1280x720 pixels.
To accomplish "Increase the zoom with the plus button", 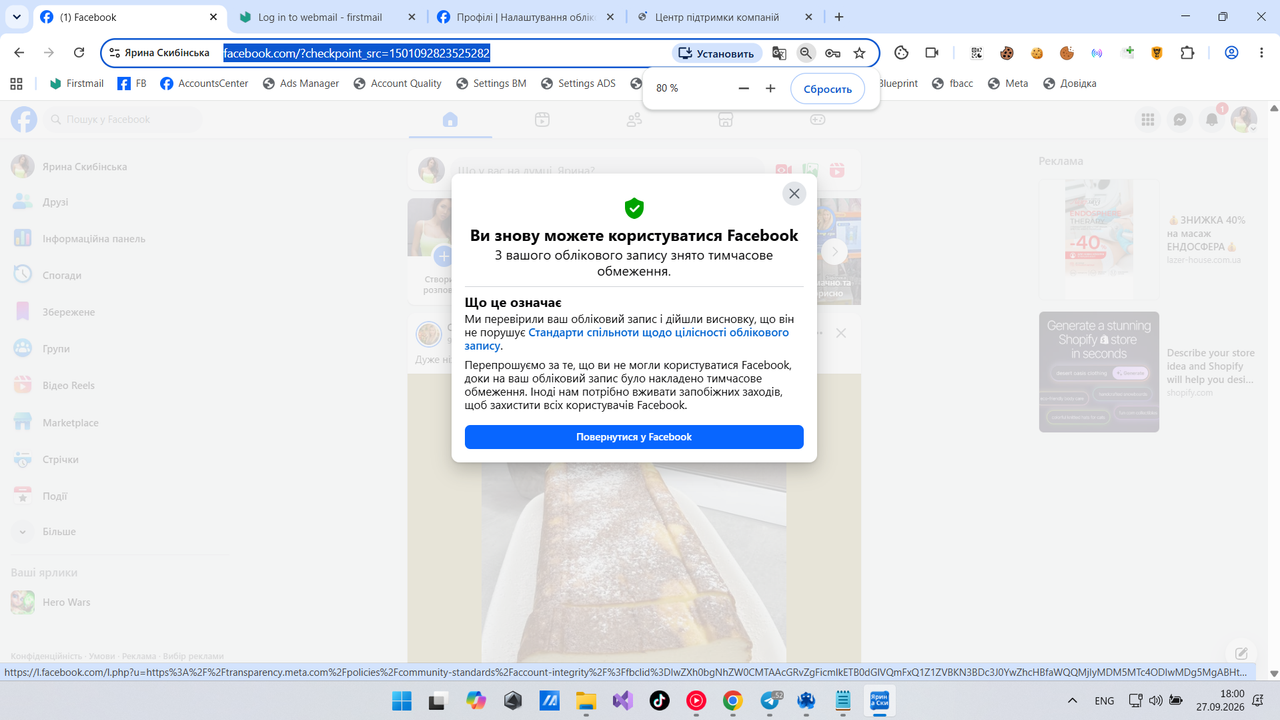I will tap(770, 89).
